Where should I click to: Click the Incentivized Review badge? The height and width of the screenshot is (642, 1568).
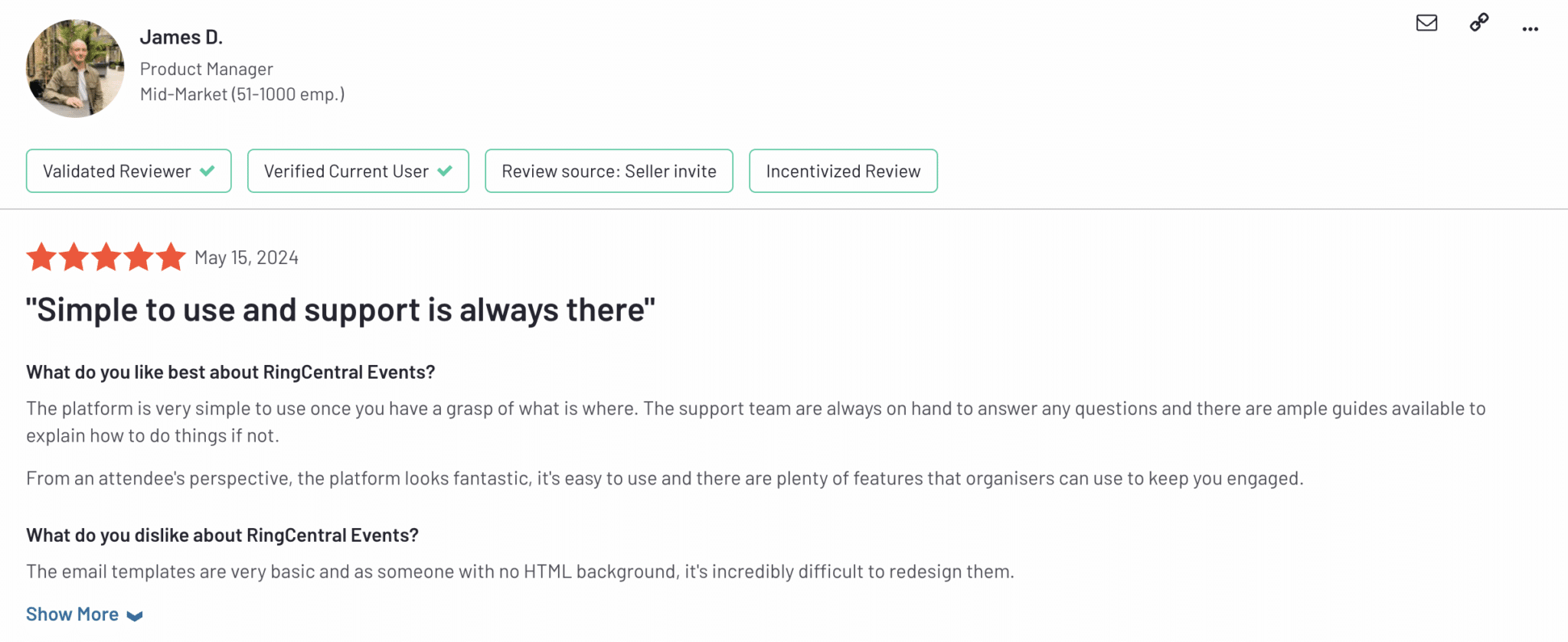(843, 171)
